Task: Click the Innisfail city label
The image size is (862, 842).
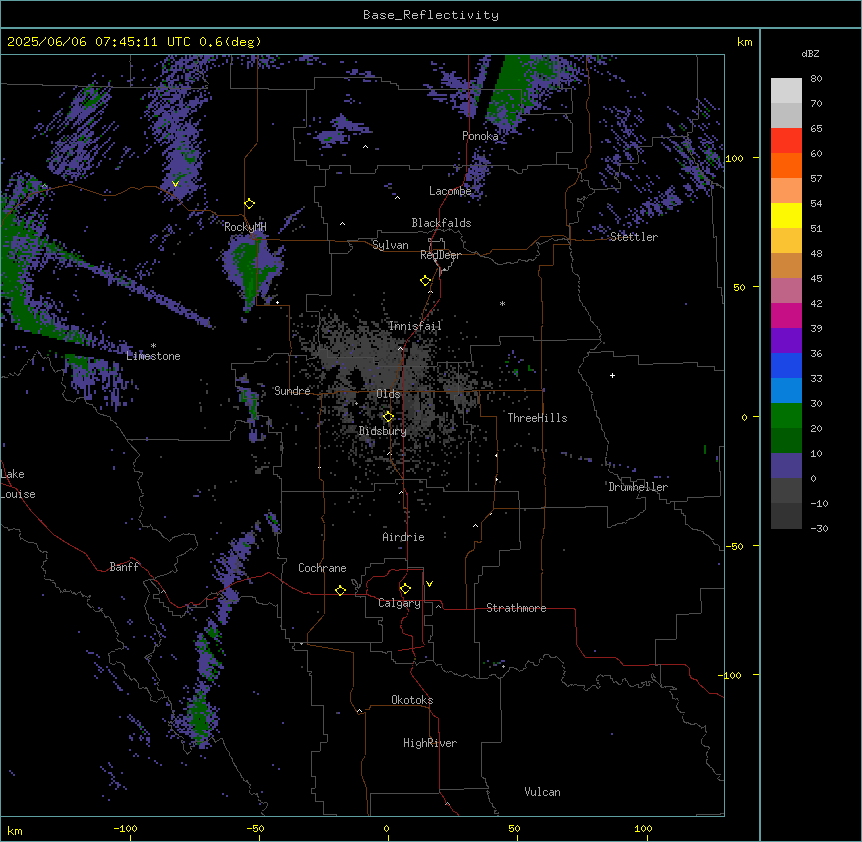Action: (x=415, y=326)
